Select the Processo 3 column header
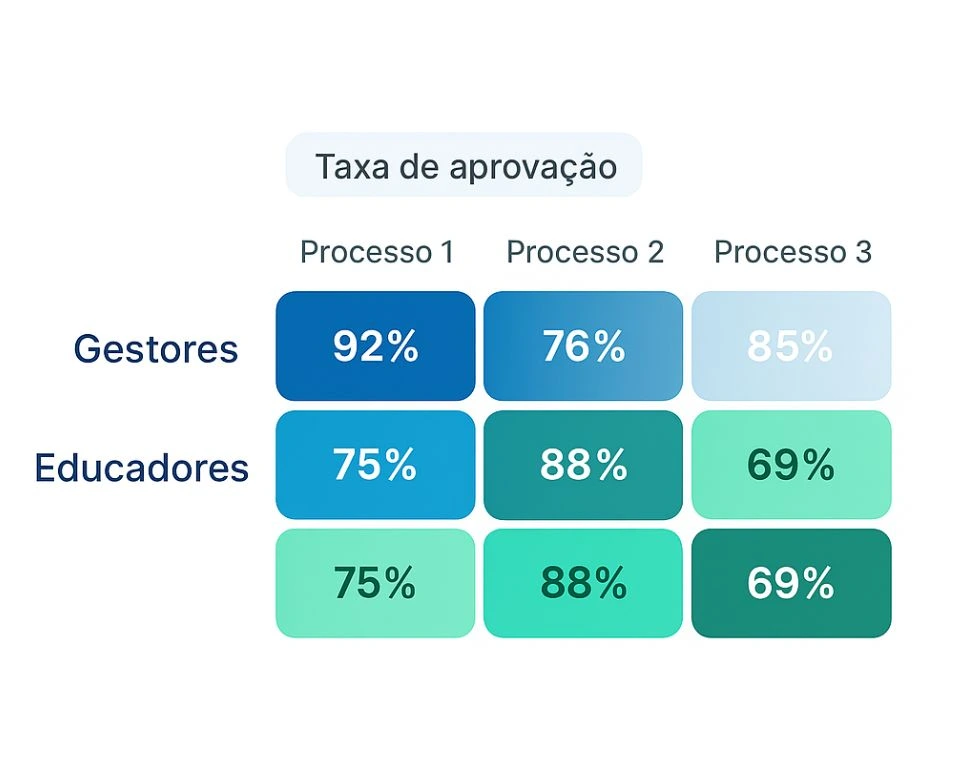This screenshot has height=780, width=960. coord(792,253)
